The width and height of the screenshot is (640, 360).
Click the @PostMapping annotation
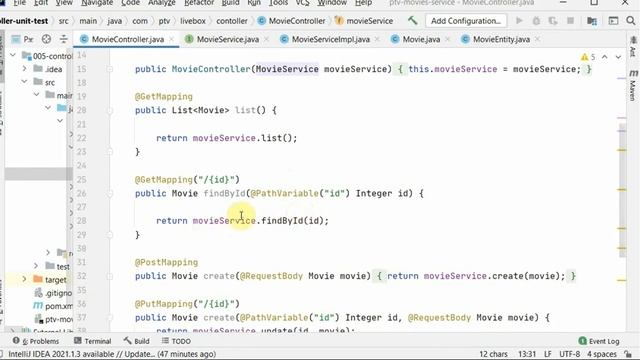pos(167,262)
